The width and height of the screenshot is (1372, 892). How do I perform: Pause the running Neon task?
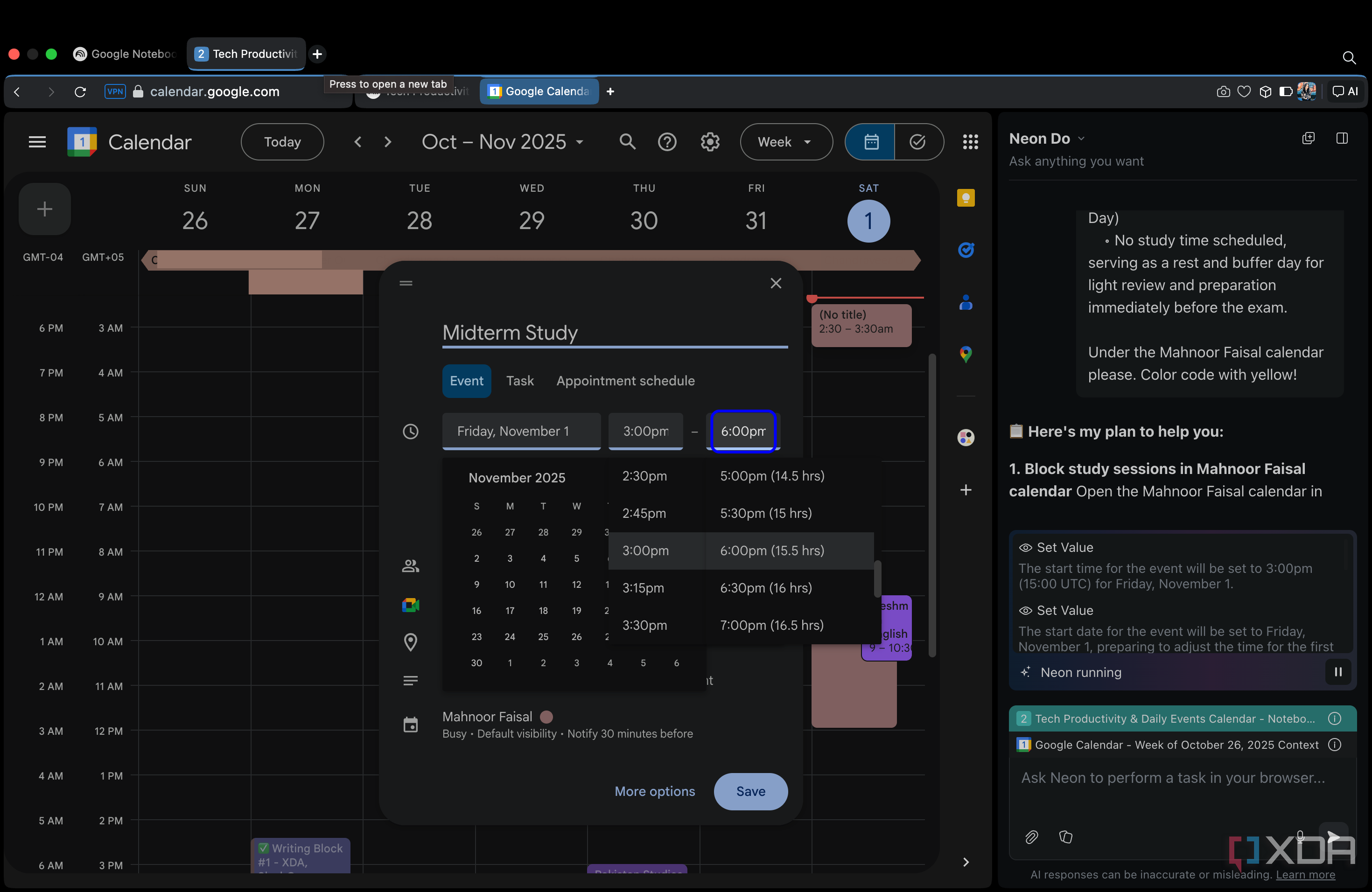pyautogui.click(x=1338, y=672)
